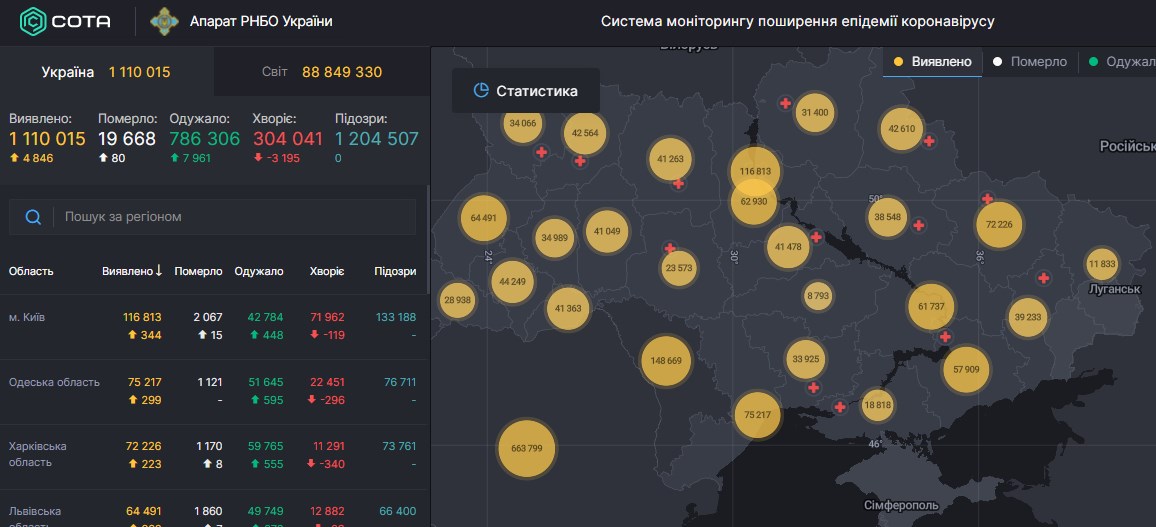
Task: Click the green dot beside Одужало tab
Action: click(1093, 62)
